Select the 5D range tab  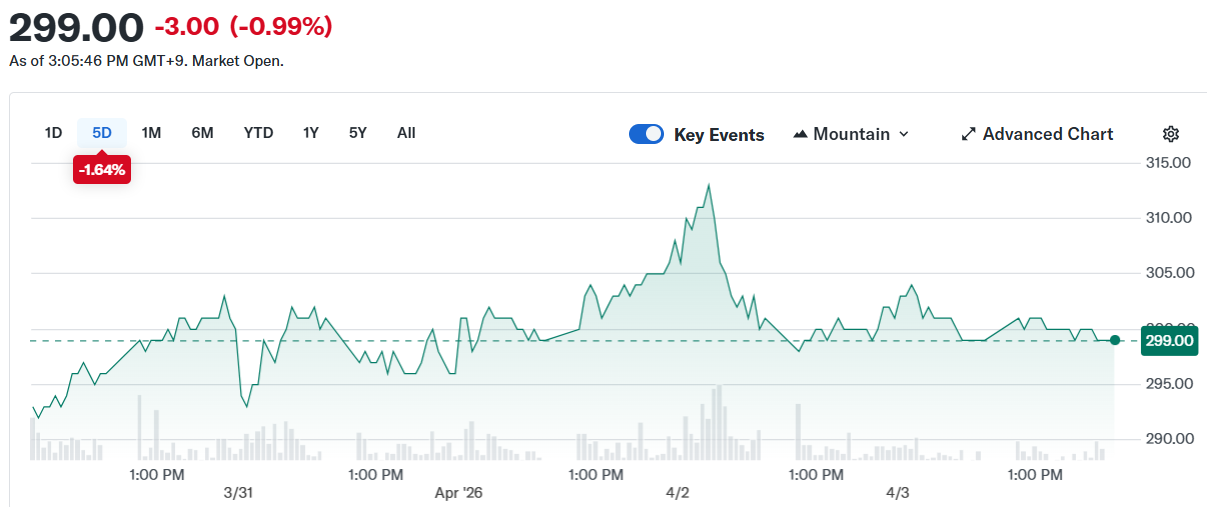point(102,133)
